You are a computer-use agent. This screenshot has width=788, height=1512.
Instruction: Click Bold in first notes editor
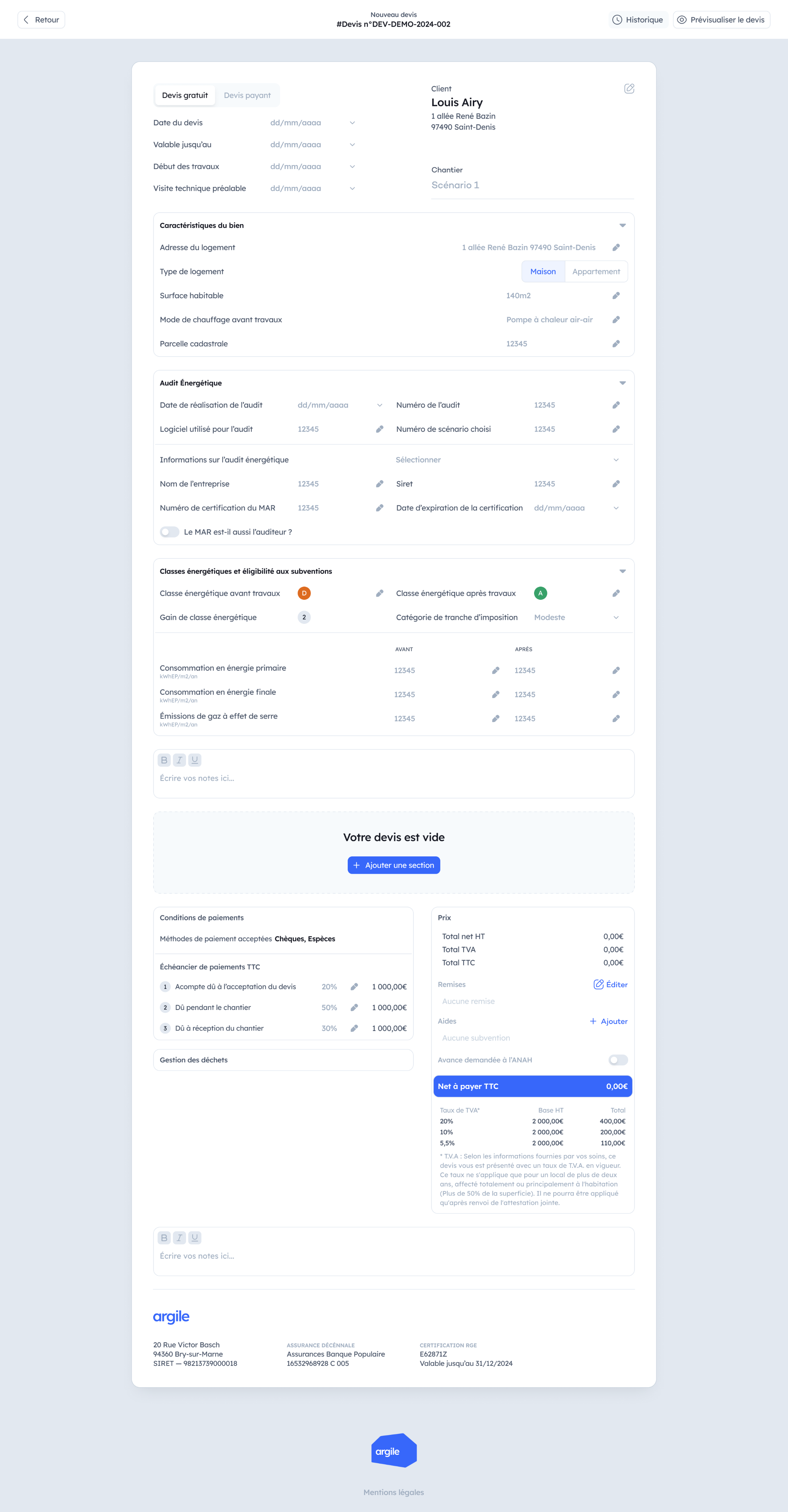click(x=164, y=760)
